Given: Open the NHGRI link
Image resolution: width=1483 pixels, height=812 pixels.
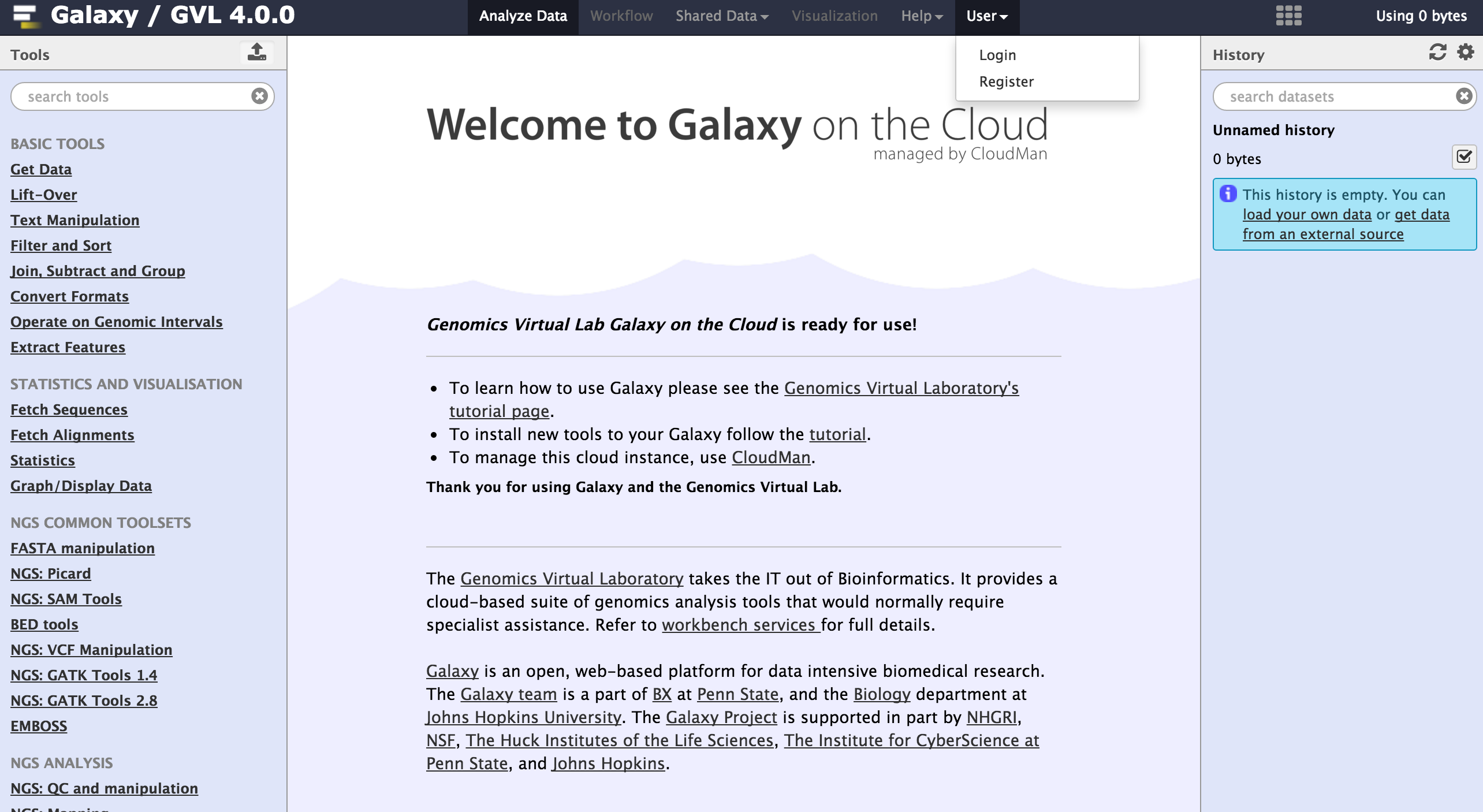Looking at the screenshot, I should (992, 717).
